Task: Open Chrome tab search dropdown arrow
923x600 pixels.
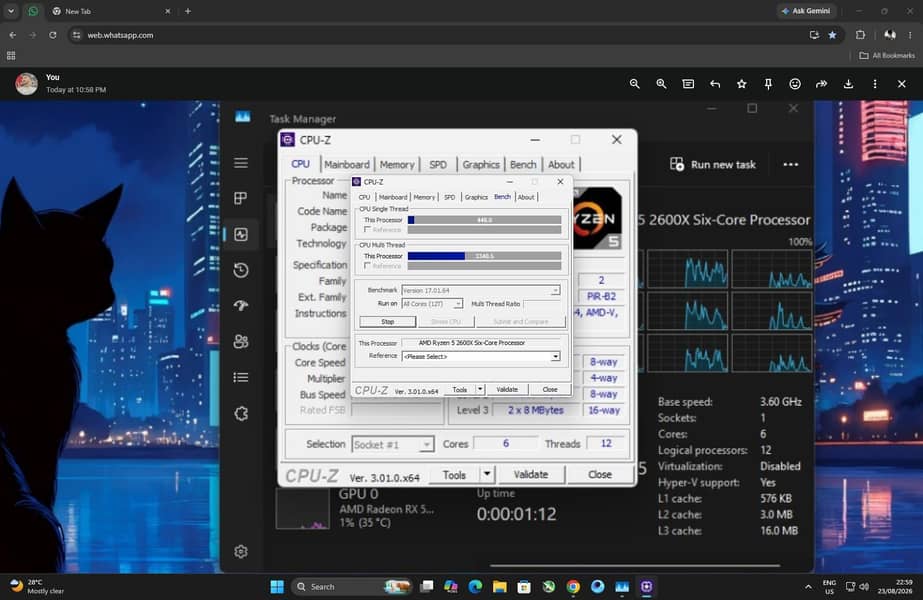Action: coord(11,11)
